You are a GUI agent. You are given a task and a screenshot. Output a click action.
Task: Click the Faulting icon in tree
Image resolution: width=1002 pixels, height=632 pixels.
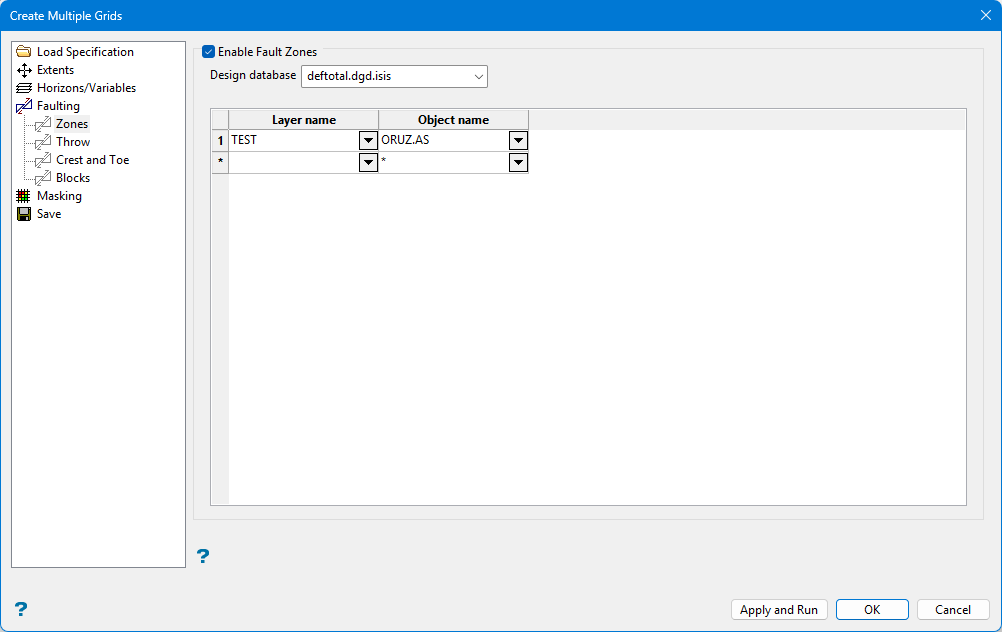24,105
